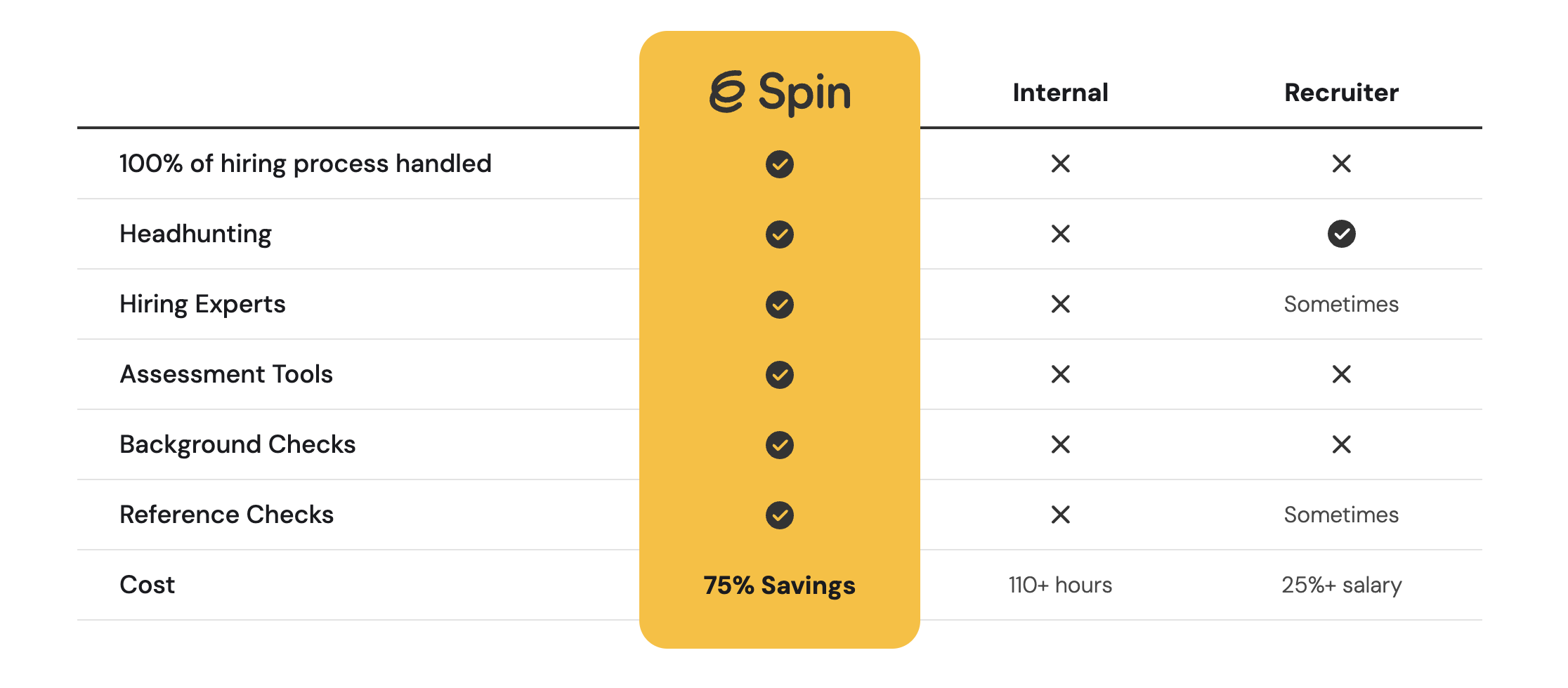Click Spin's checkmark for Reference Checks
The image size is (1568, 688).
[x=779, y=515]
